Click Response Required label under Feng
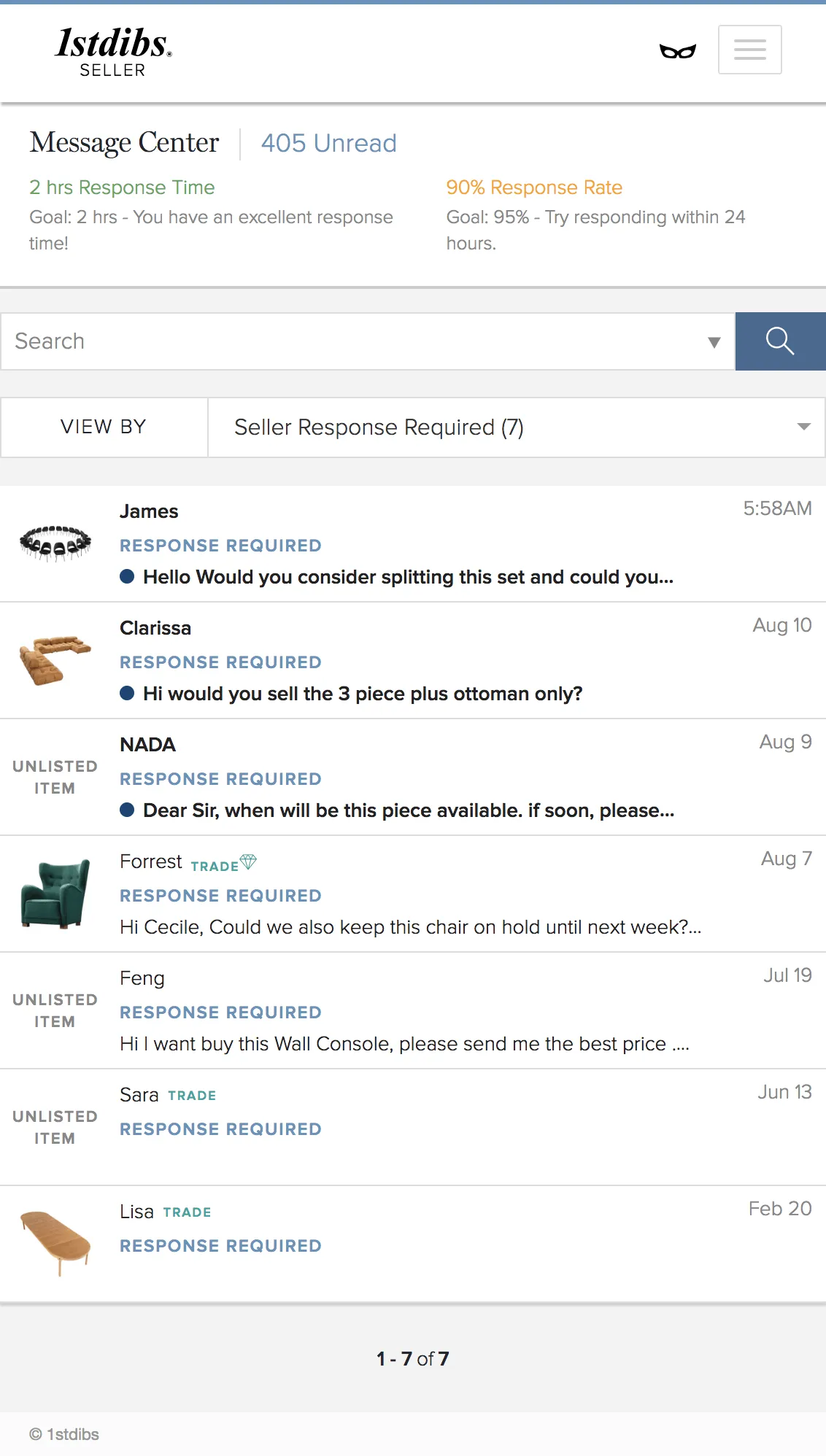 pos(220,1012)
